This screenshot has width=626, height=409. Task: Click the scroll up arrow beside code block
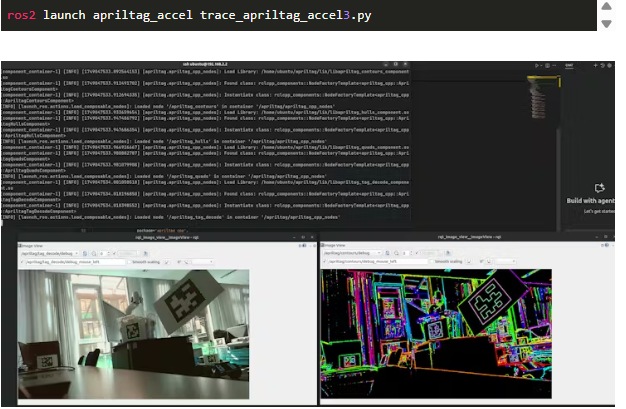(x=605, y=7)
